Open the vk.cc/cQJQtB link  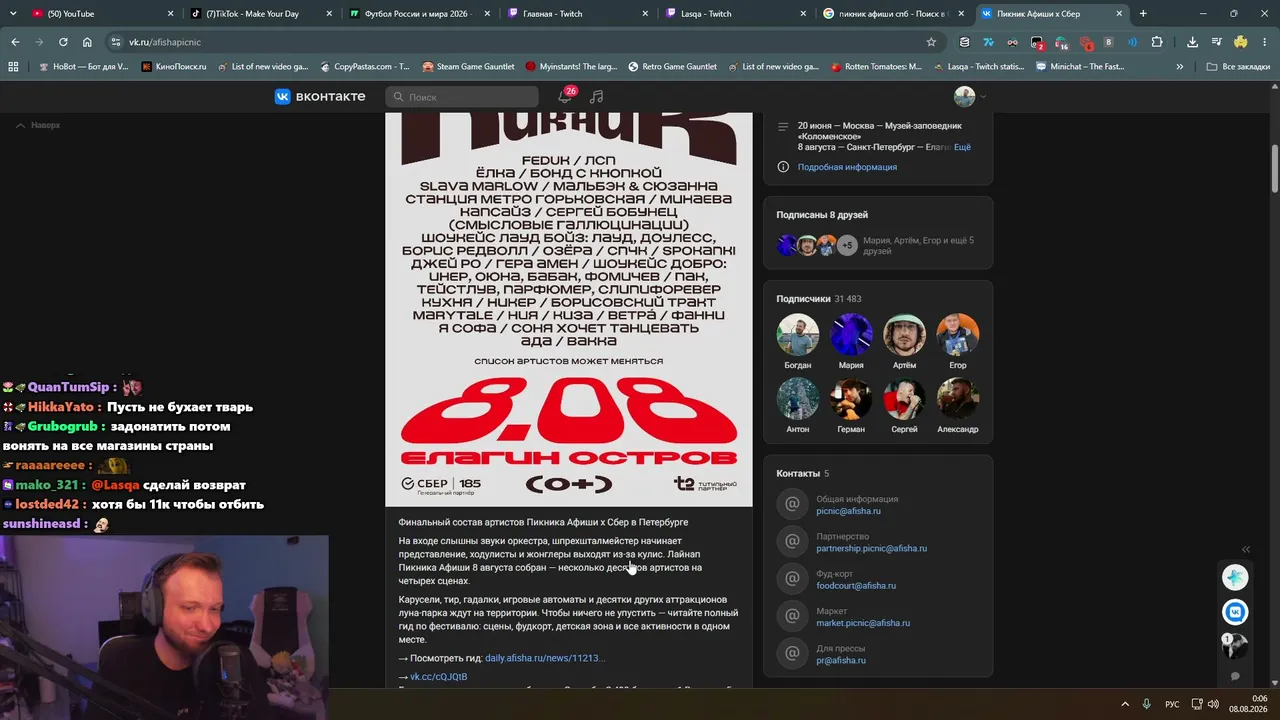point(438,677)
